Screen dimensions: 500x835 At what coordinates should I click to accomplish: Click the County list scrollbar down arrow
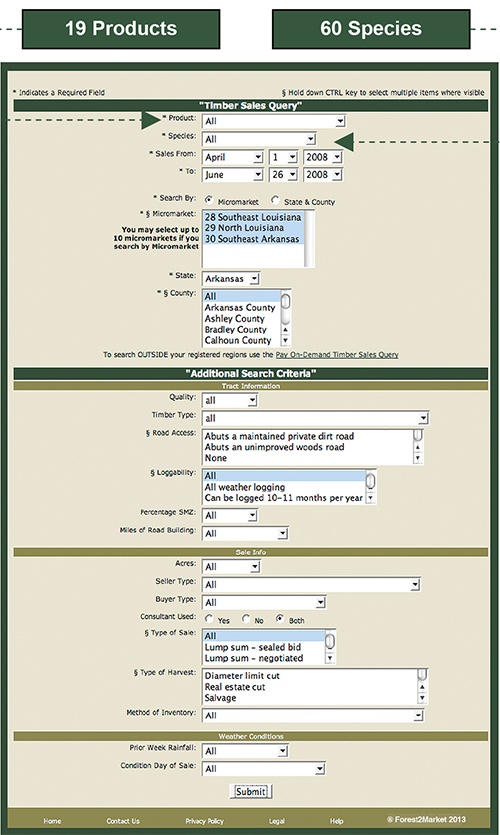click(x=285, y=341)
